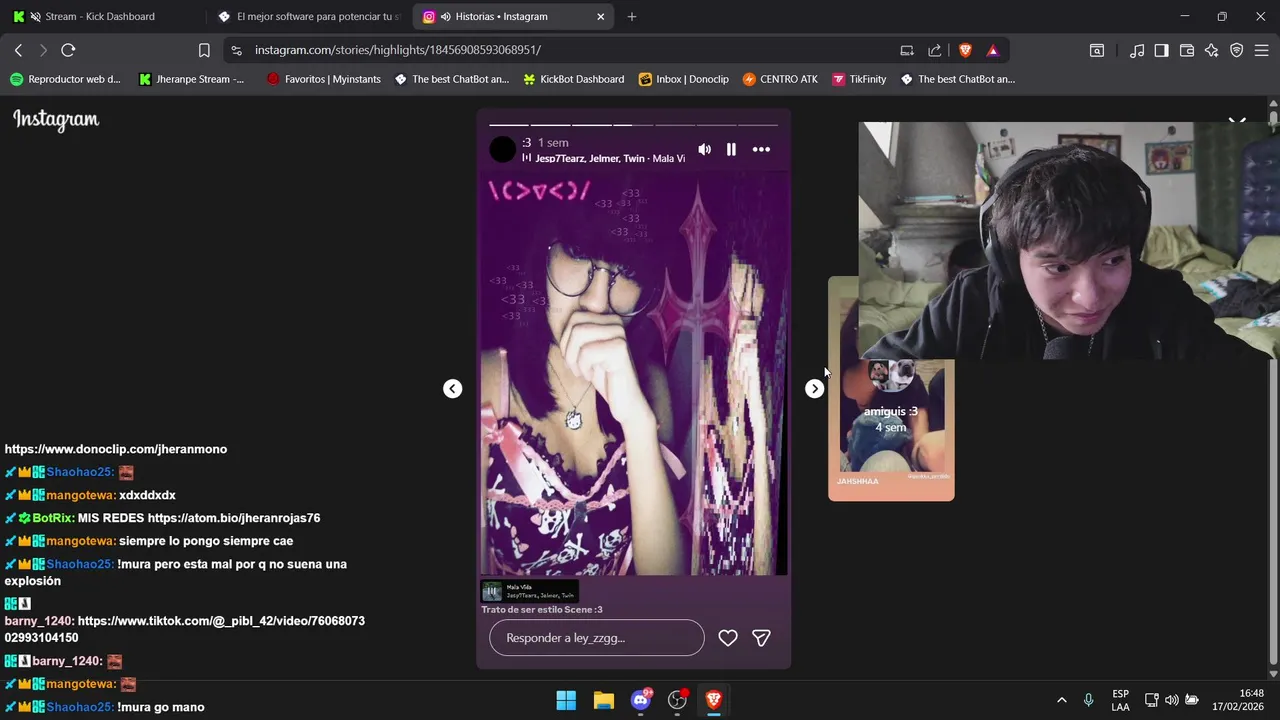Viewport: 1280px width, 720px height.
Task: Share the story via paper plane icon
Action: [761, 638]
